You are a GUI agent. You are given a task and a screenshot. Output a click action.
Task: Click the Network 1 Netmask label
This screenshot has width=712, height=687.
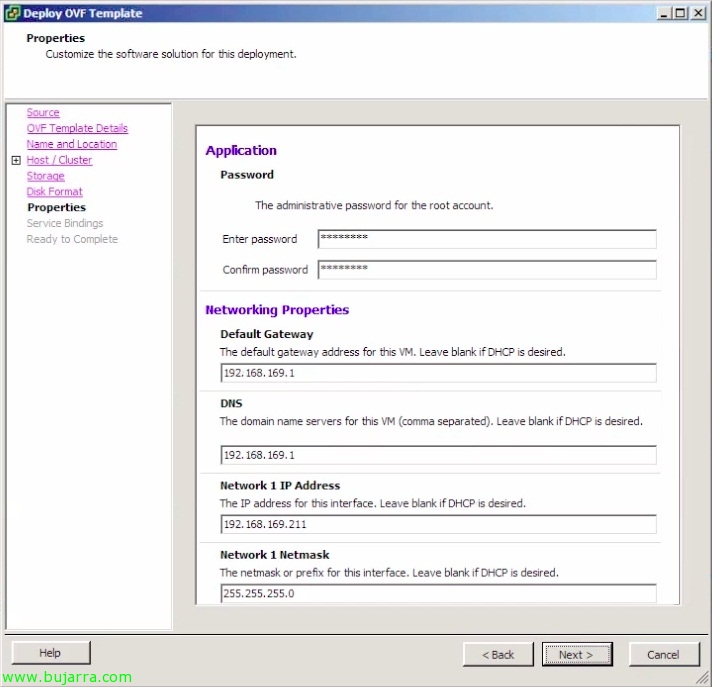pos(275,555)
